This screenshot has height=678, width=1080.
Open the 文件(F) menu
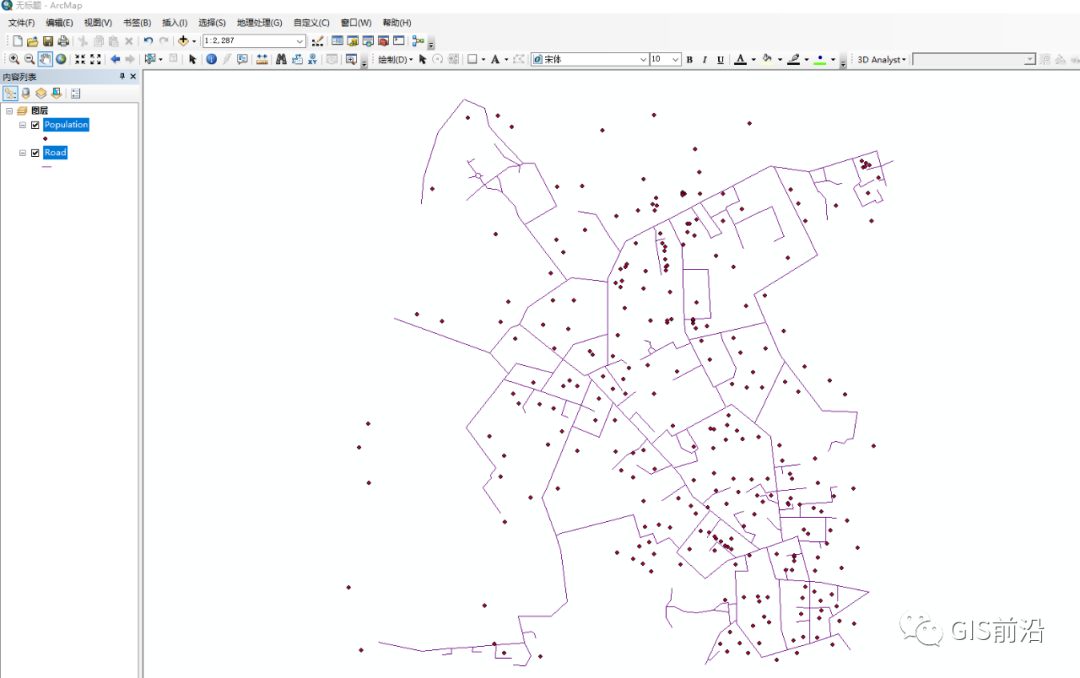(21, 23)
